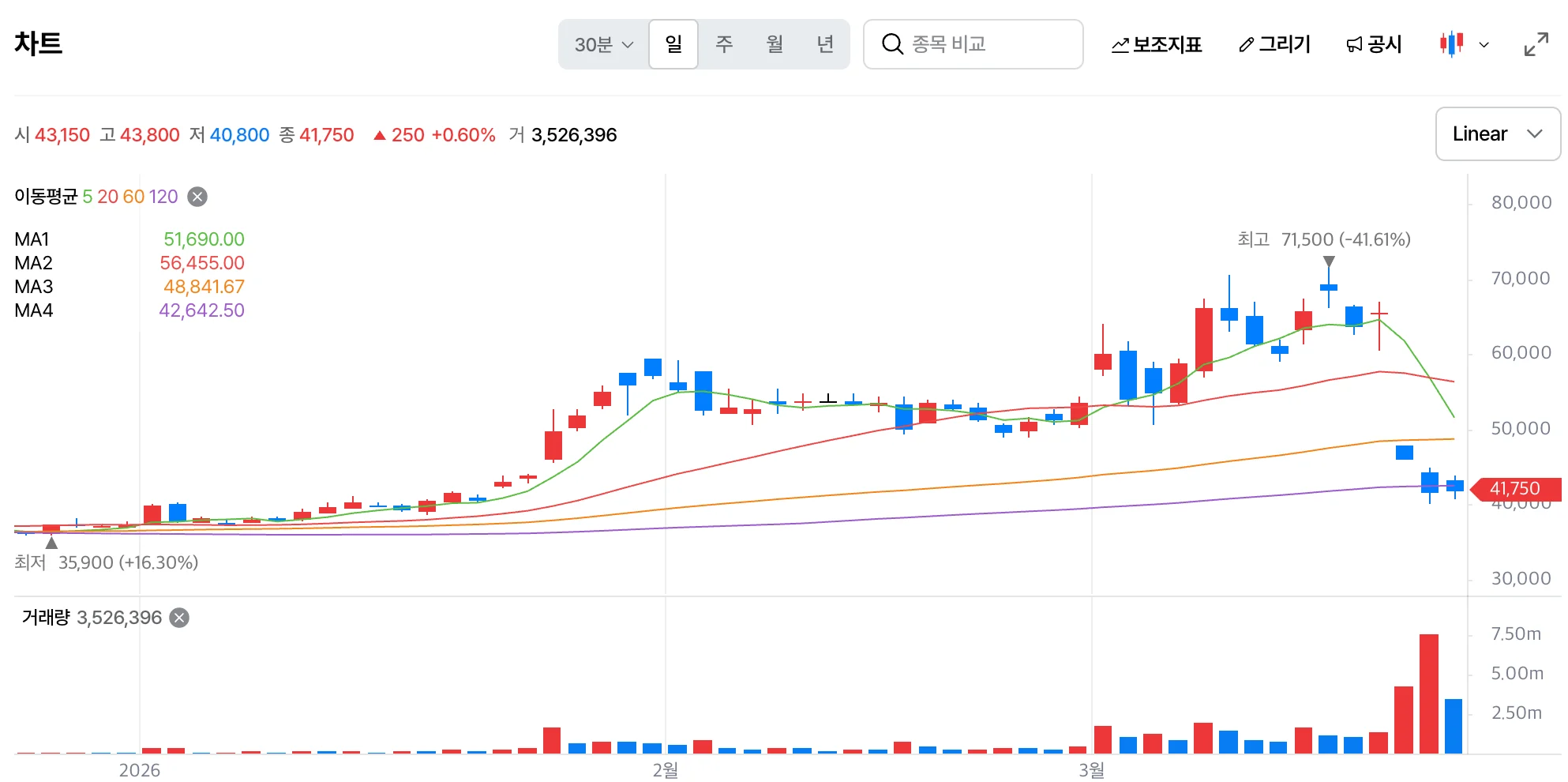Remove the 이동평균 moving average indicator

click(x=197, y=197)
